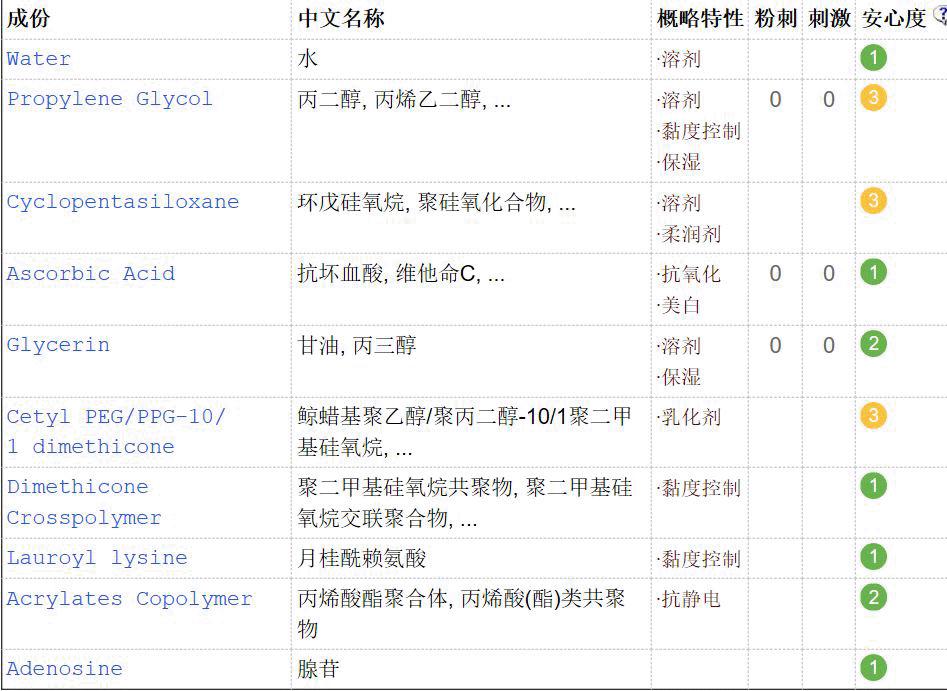Click the green 2 badge for Acrylates Copolymer
Viewport: 947px width, 691px height.
pos(872,598)
